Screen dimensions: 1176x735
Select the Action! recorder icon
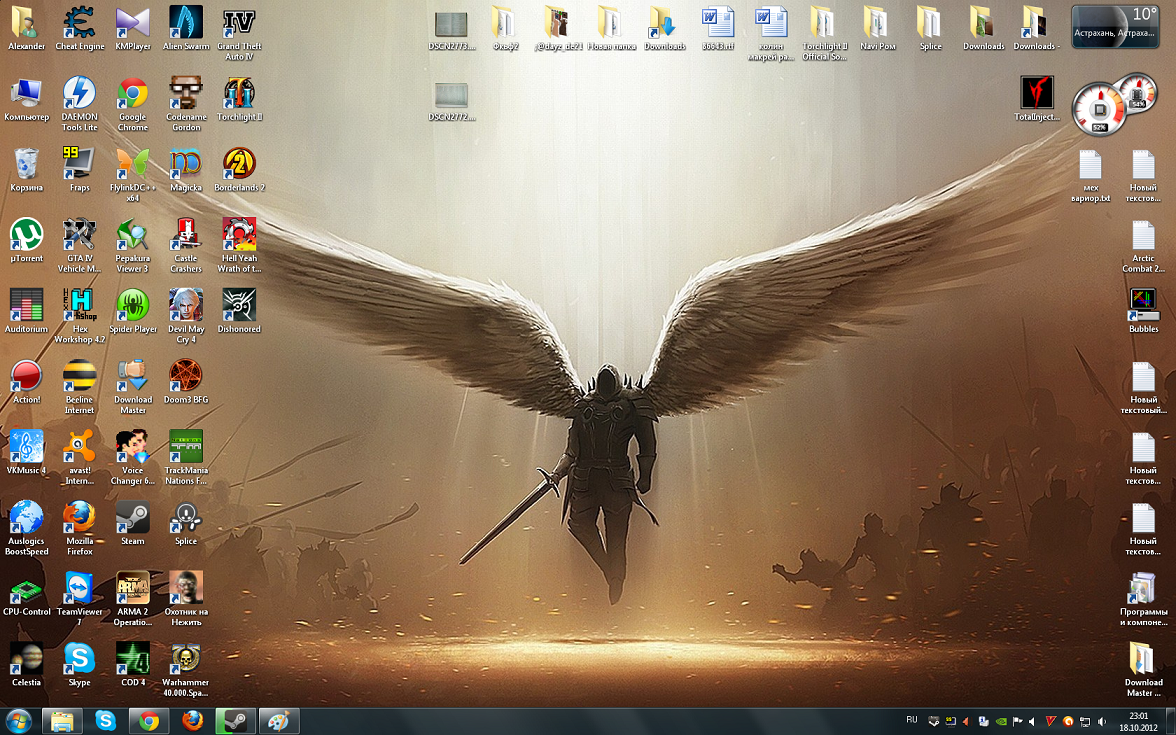point(26,381)
